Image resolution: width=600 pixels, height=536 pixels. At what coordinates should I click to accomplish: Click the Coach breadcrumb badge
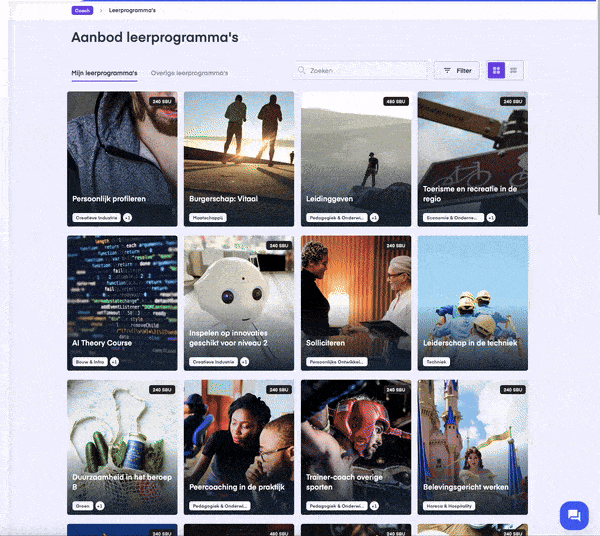tap(82, 10)
